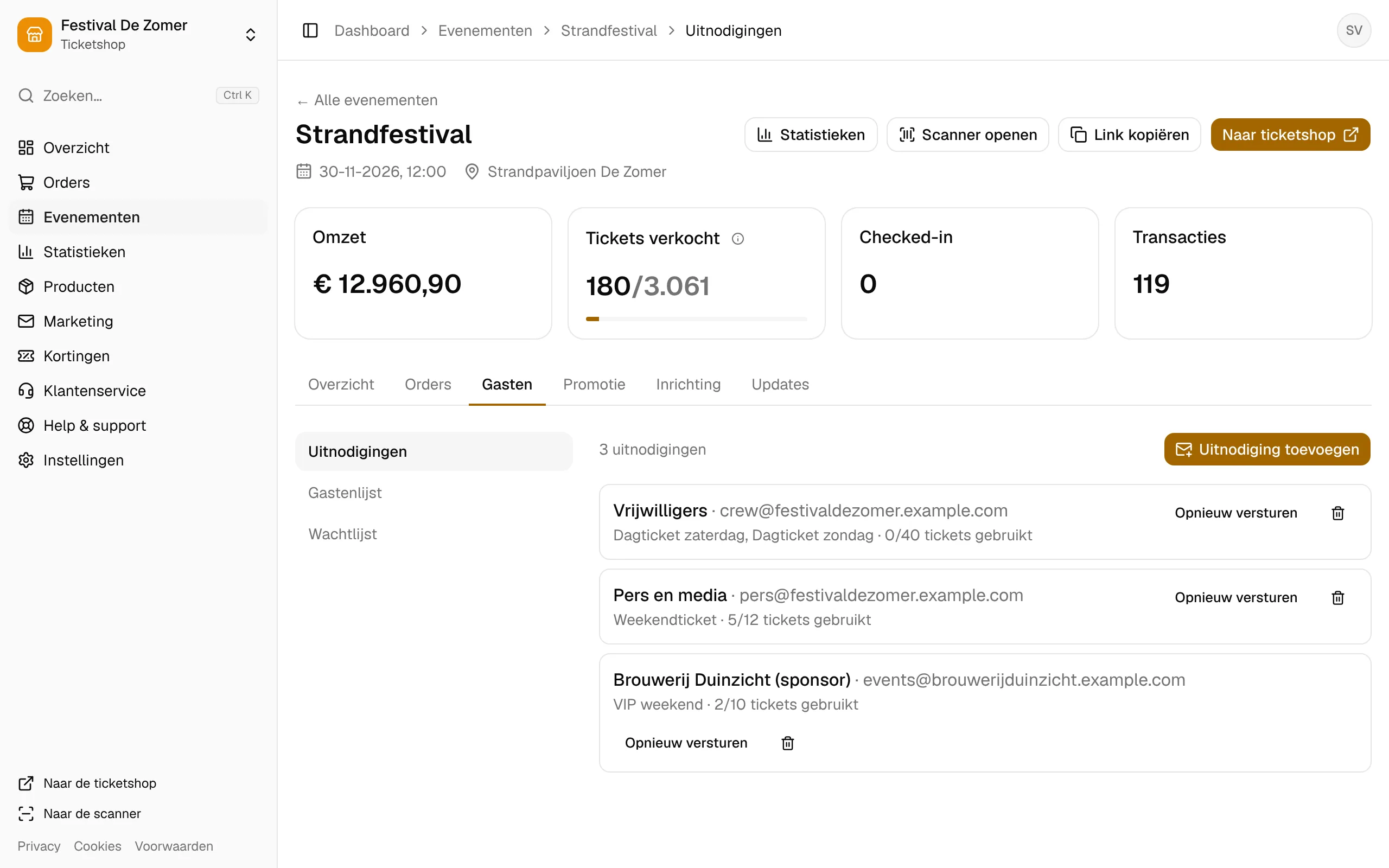Click the Naar ticketshop orange button
1389x868 pixels.
tap(1290, 135)
